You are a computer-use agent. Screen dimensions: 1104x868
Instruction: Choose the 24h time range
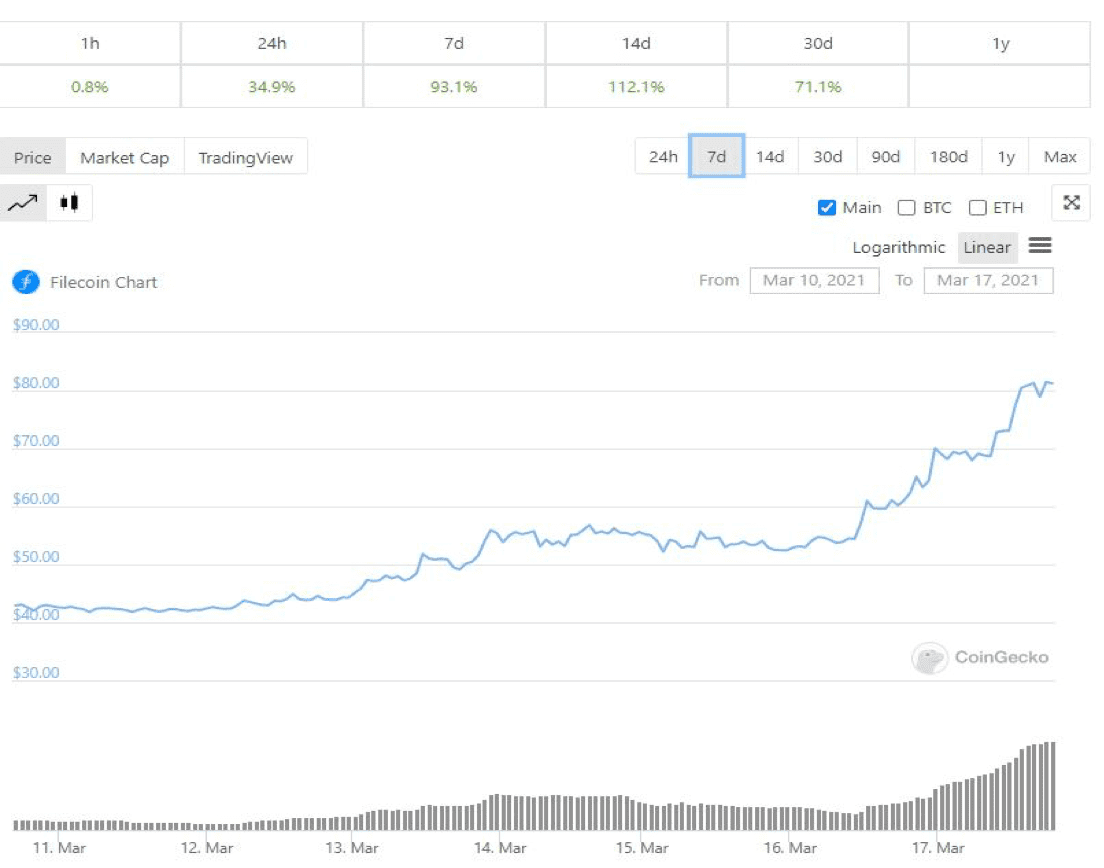click(x=663, y=156)
